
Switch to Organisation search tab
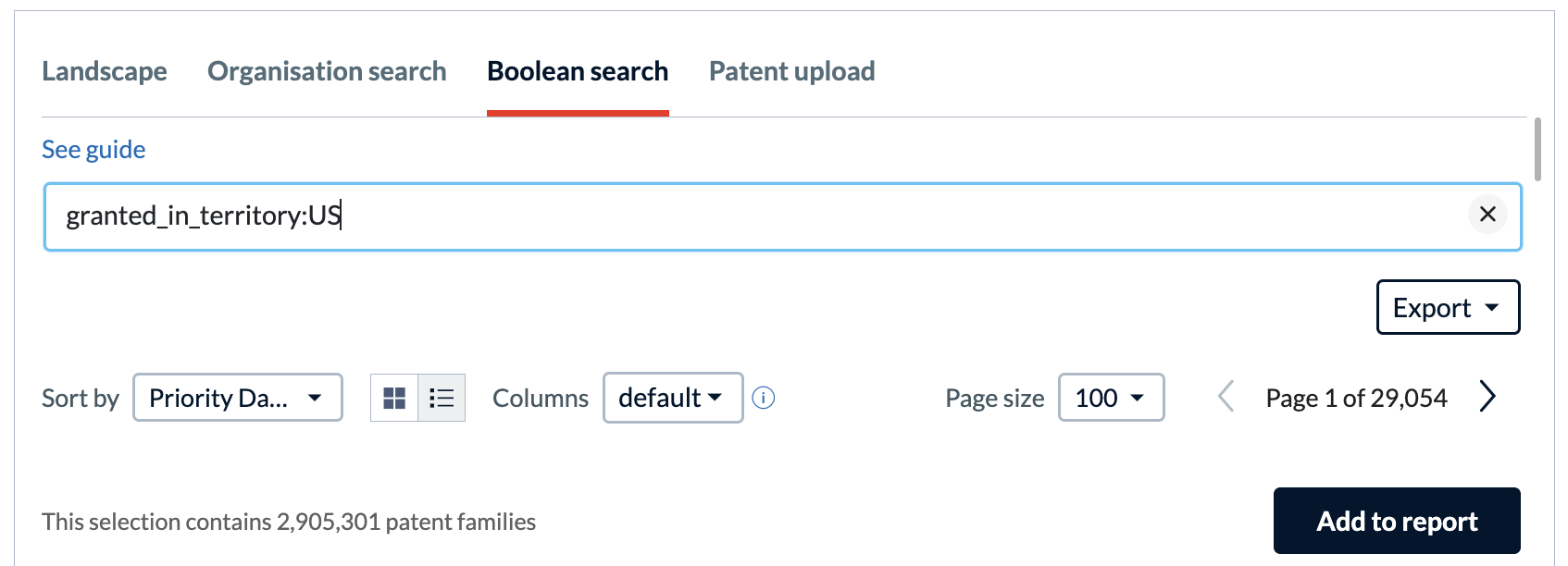tap(327, 71)
